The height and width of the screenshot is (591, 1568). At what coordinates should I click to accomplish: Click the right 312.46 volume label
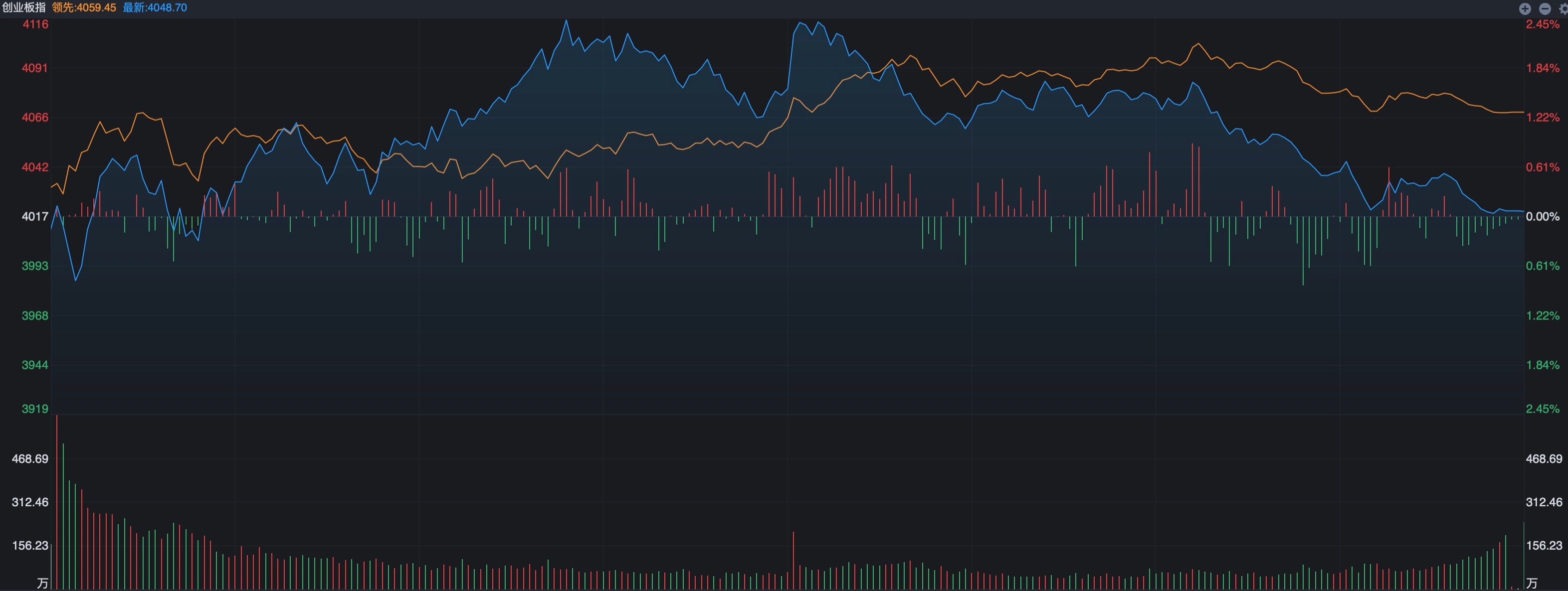click(x=1544, y=502)
